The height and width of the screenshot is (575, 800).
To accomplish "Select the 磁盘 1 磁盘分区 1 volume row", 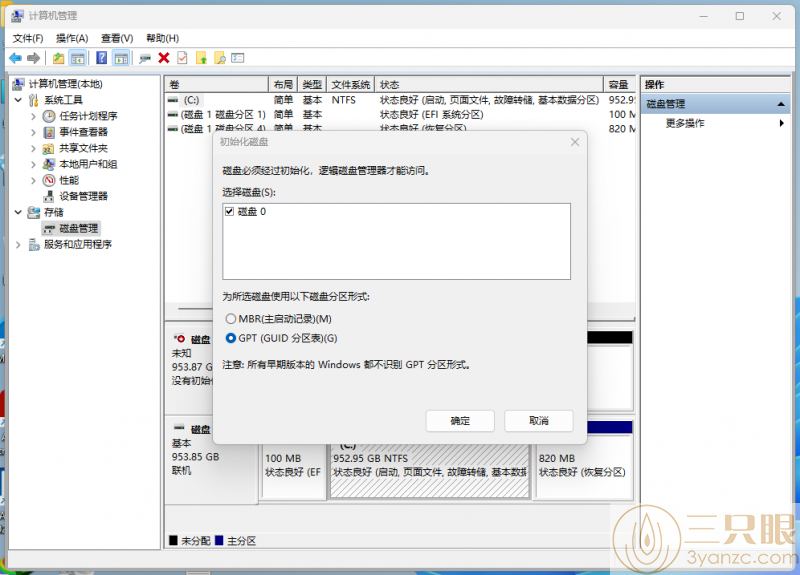I will [x=401, y=115].
